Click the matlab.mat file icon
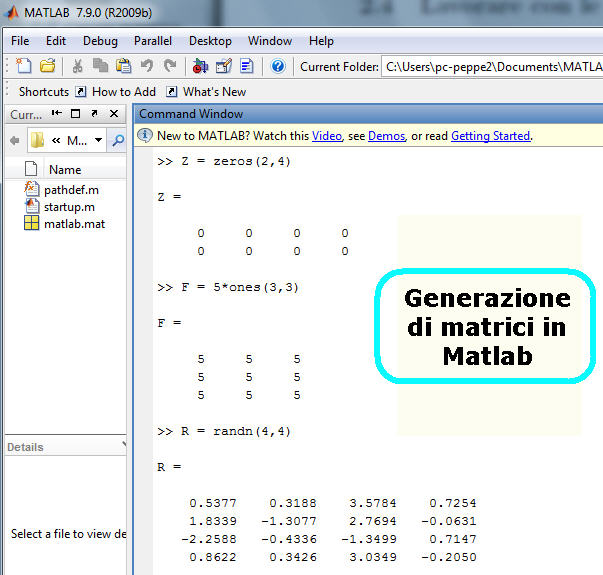 [32, 223]
